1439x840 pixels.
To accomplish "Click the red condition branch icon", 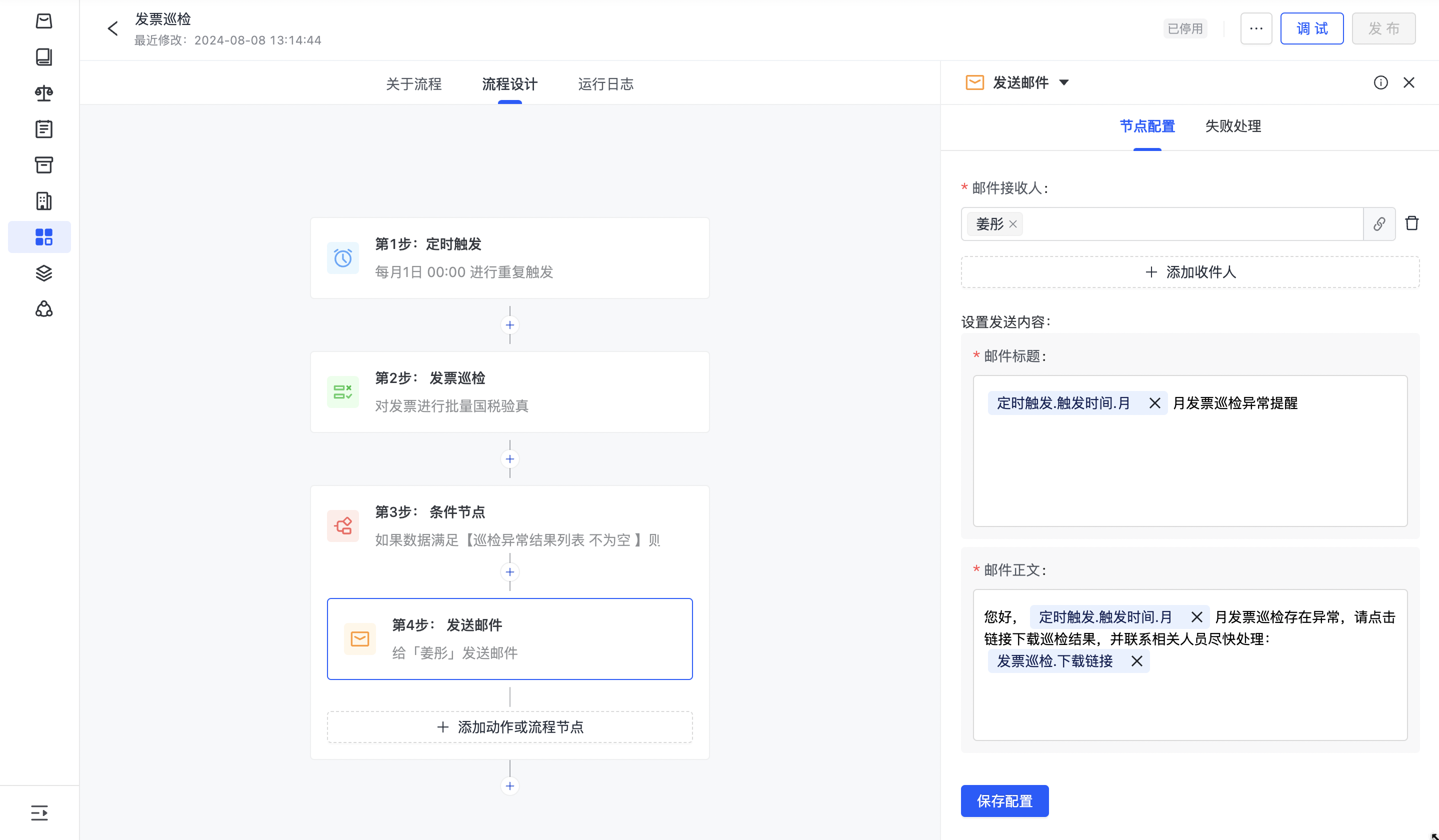I will (342, 525).
